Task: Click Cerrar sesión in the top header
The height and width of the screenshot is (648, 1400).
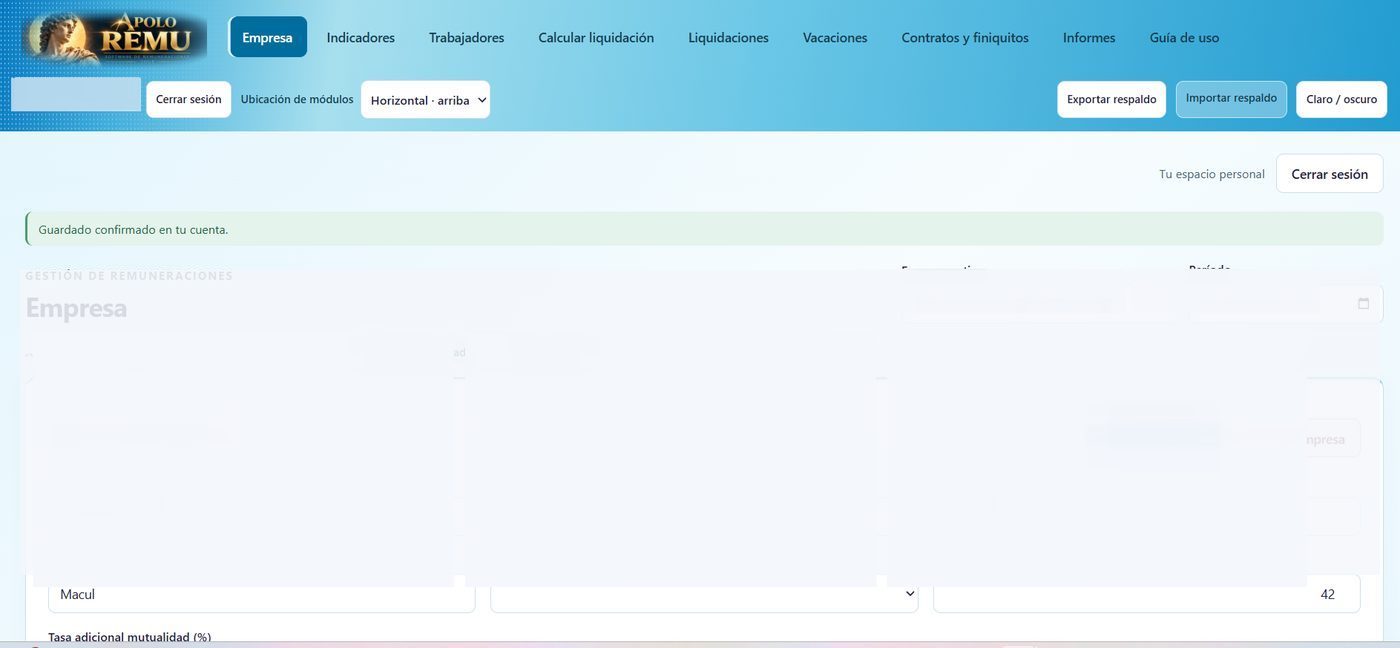Action: pyautogui.click(x=188, y=99)
